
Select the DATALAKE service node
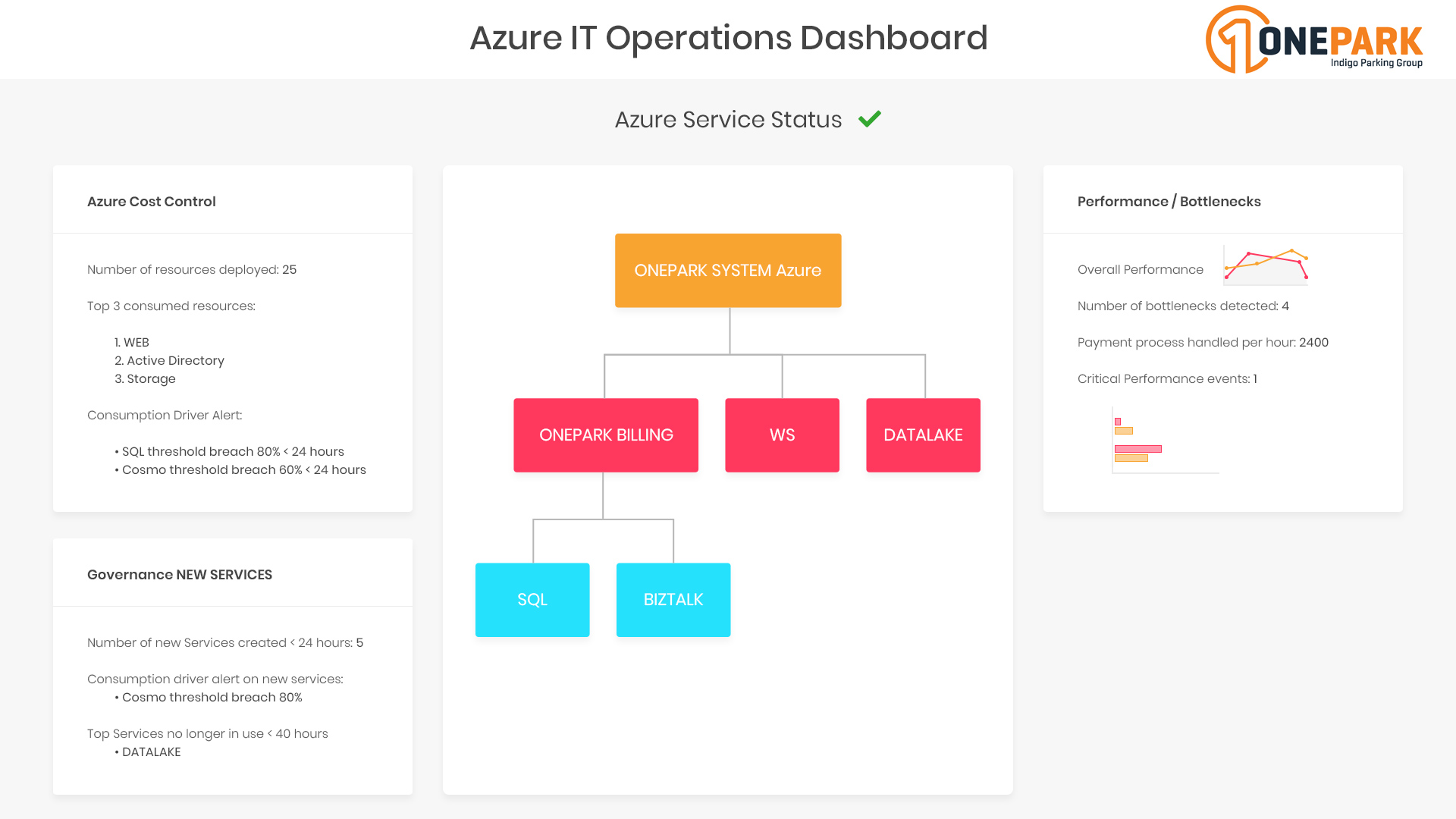[x=923, y=435]
